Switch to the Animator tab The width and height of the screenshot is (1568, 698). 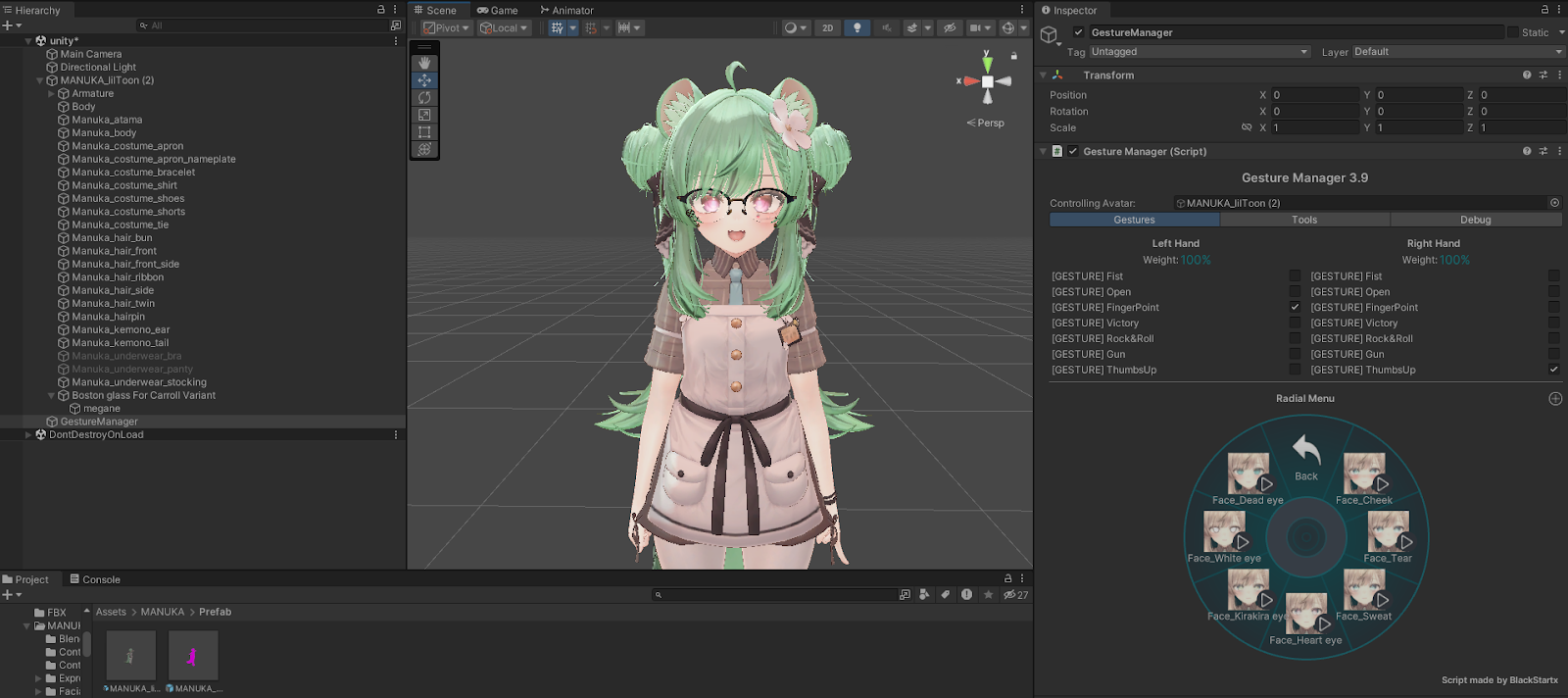(x=566, y=11)
